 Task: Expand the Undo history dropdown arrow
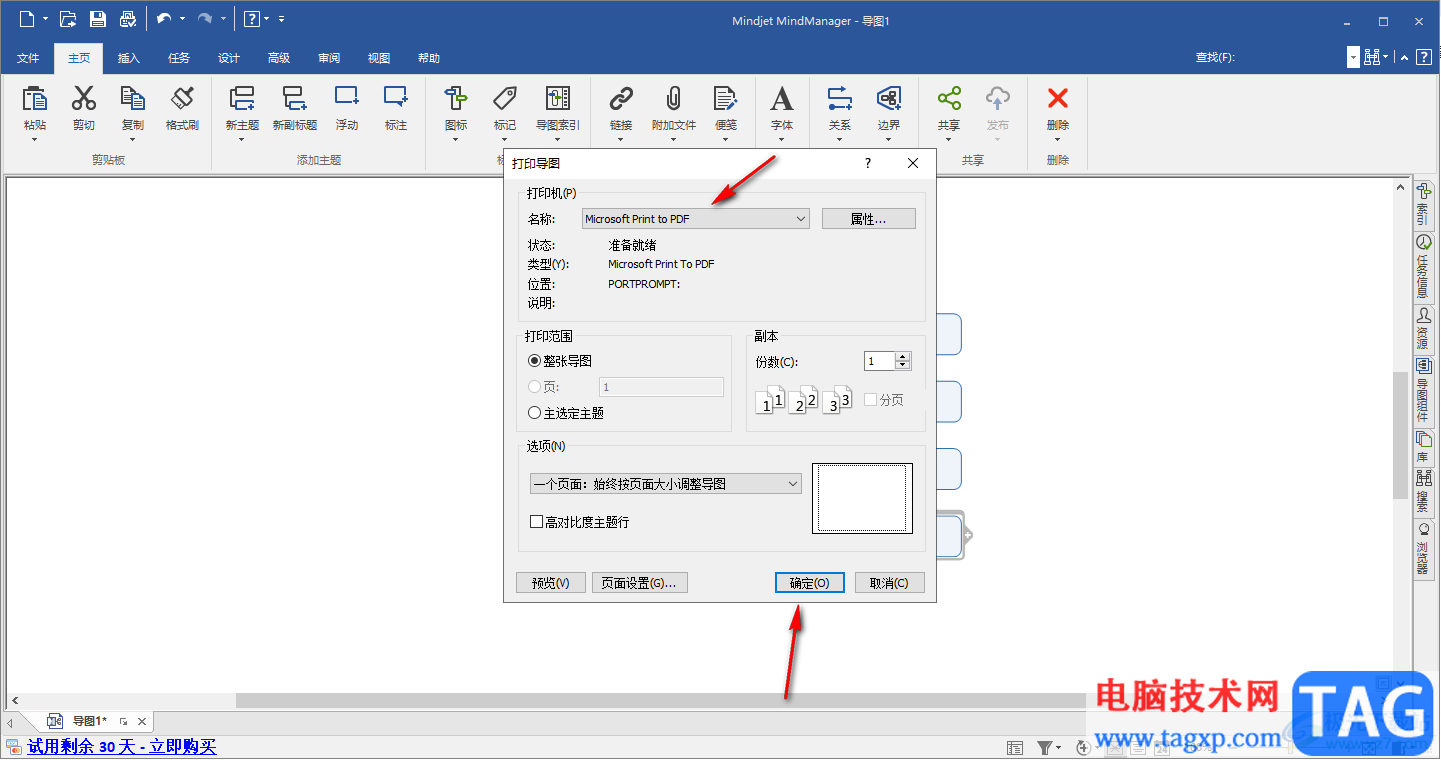[x=182, y=19]
